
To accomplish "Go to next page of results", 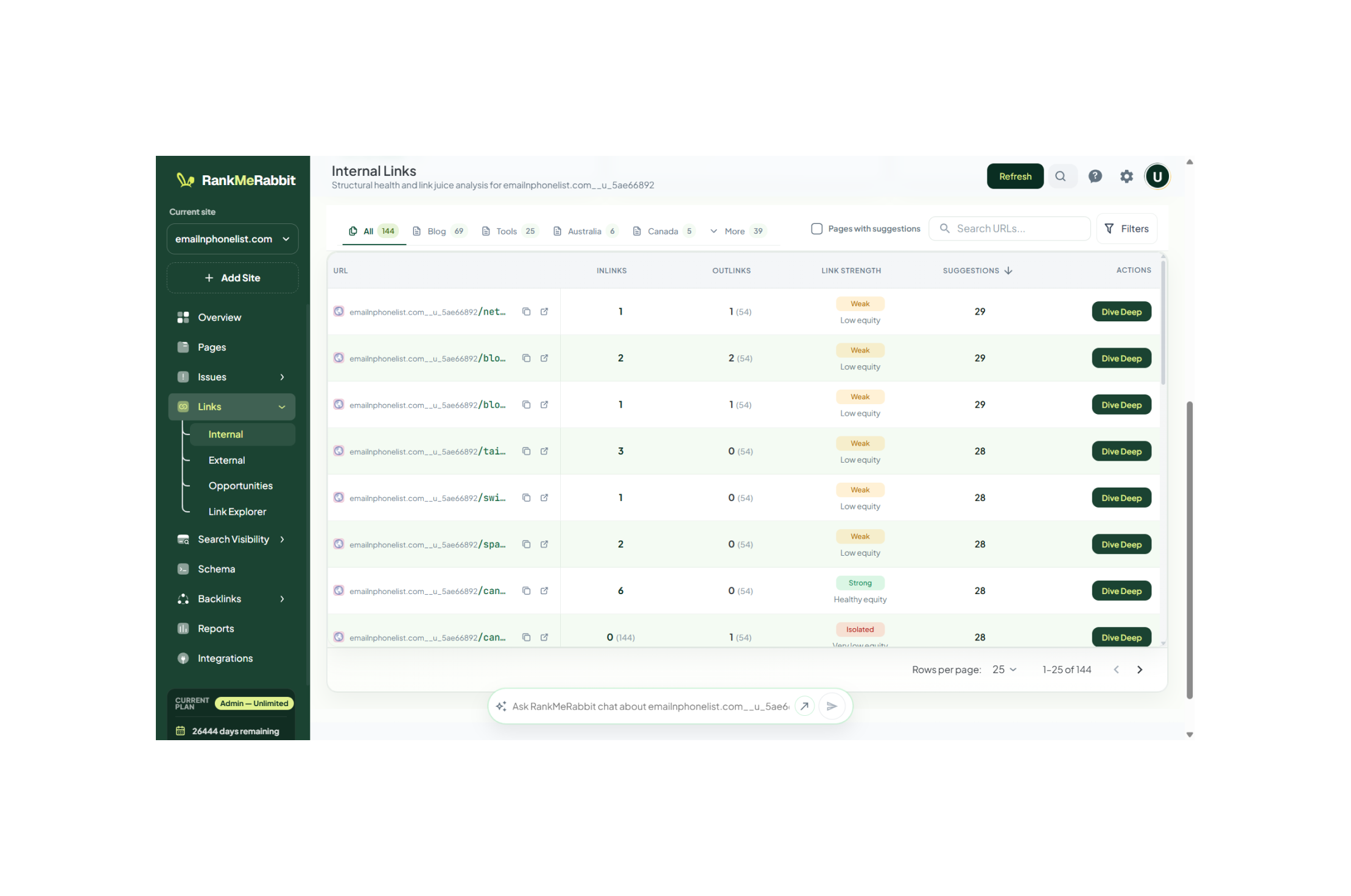I will pos(1140,670).
